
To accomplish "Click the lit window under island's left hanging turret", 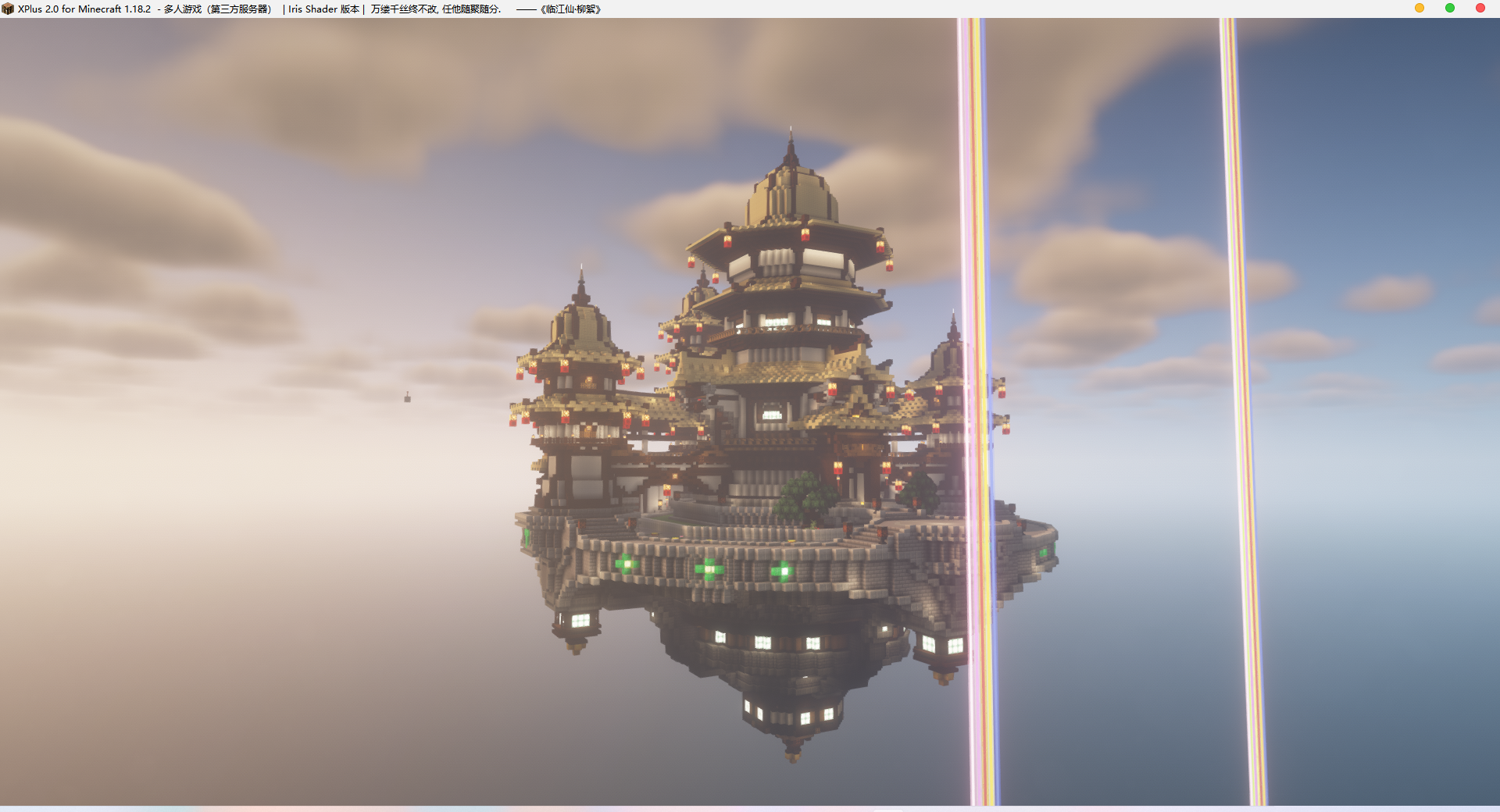I will coord(580,621).
